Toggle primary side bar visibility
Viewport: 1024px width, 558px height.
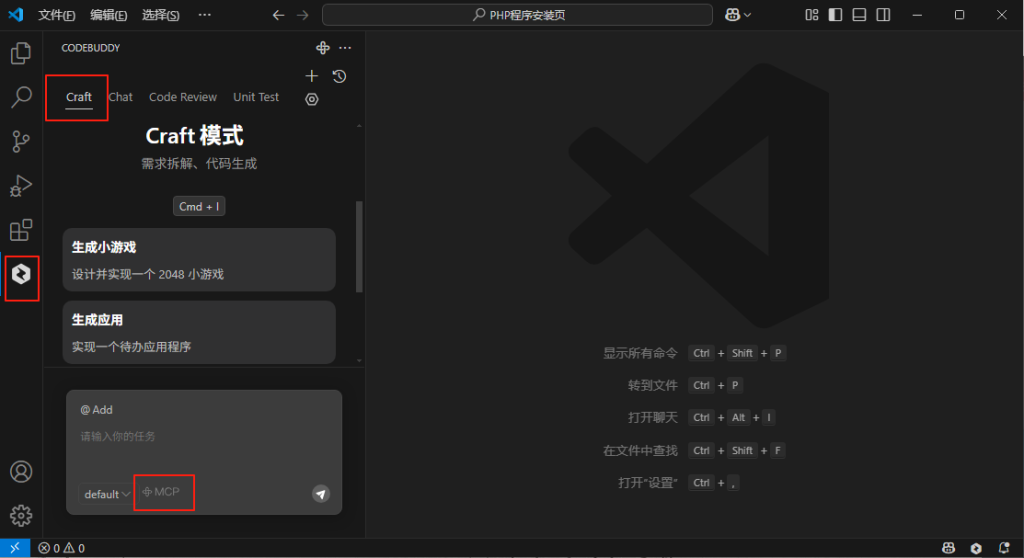click(836, 15)
